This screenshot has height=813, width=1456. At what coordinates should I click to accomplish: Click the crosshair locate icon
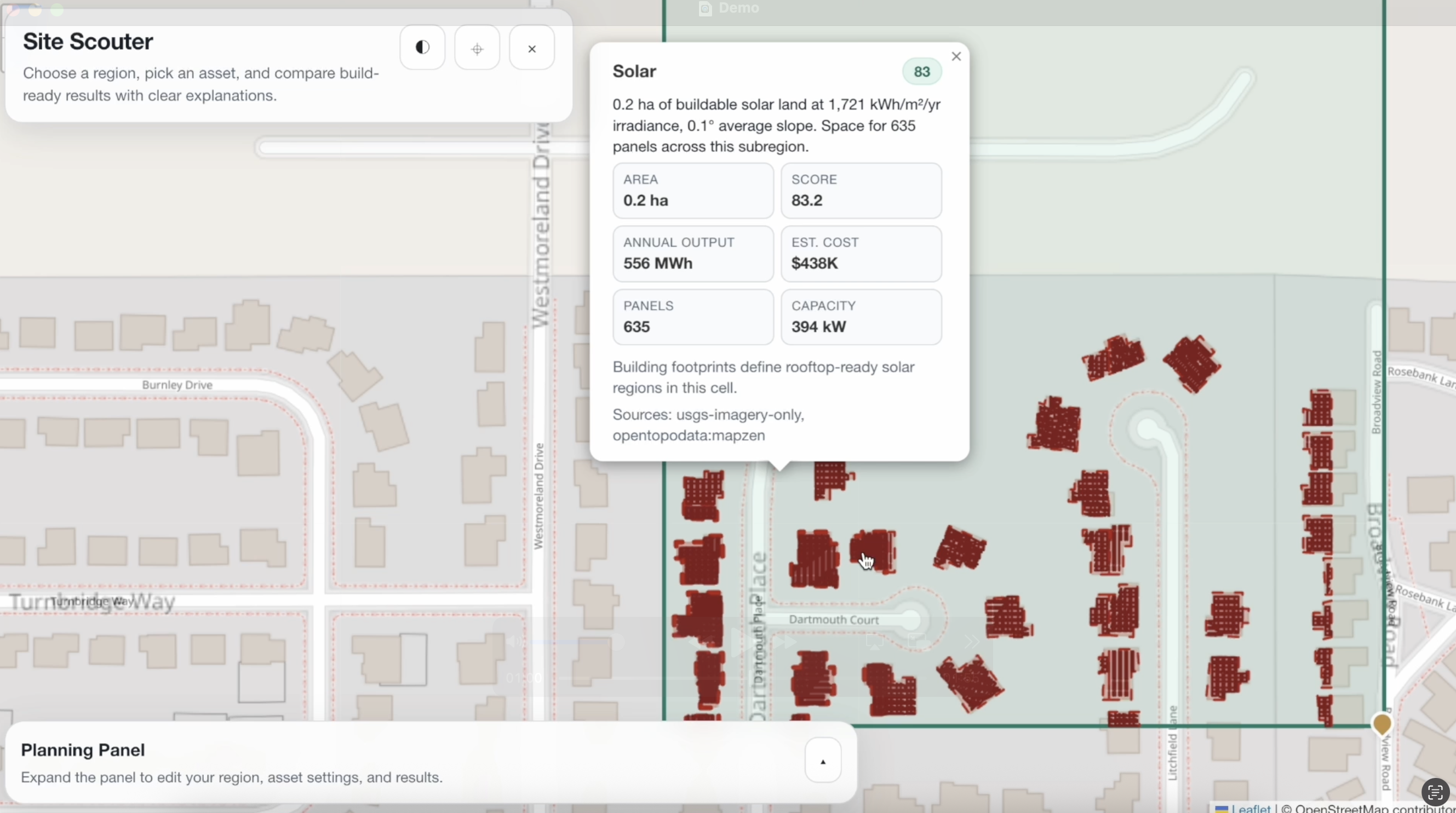point(477,49)
